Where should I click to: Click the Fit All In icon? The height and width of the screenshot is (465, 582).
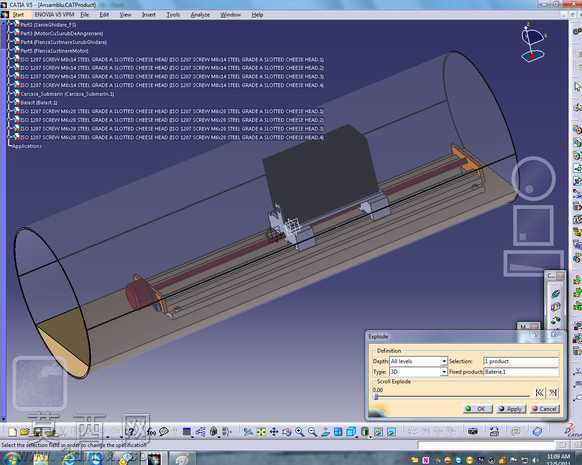(x=261, y=432)
